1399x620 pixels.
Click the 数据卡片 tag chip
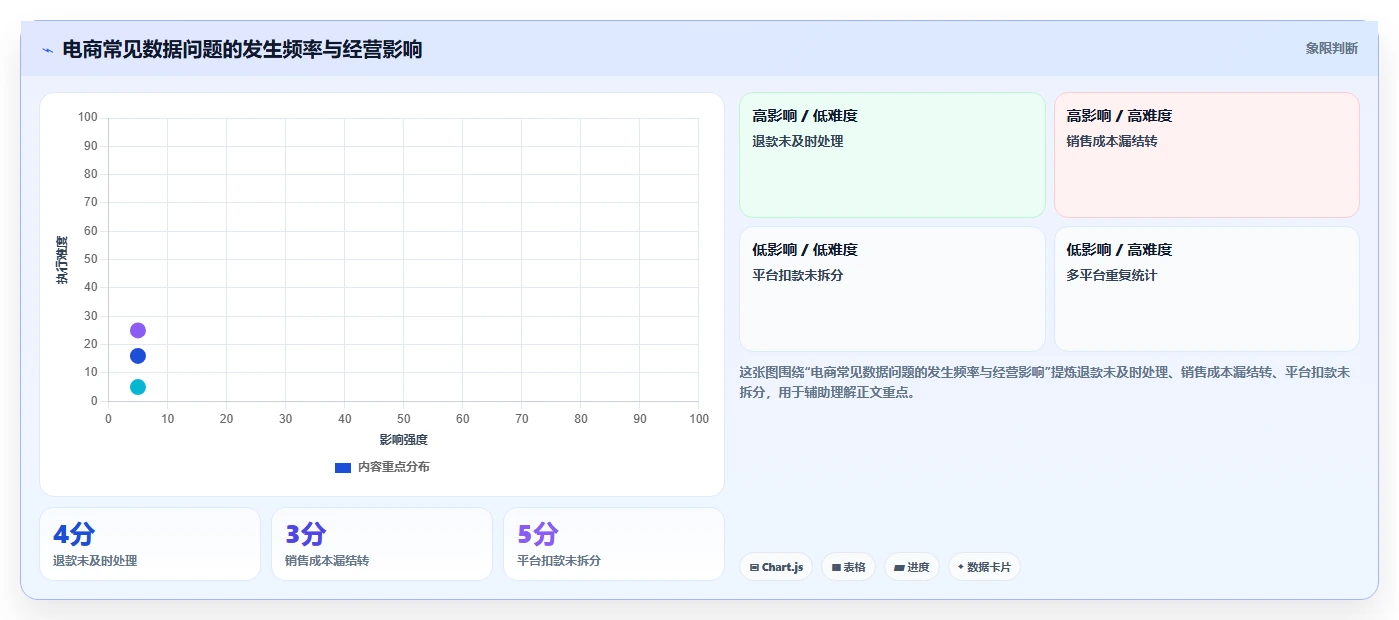(x=984, y=567)
